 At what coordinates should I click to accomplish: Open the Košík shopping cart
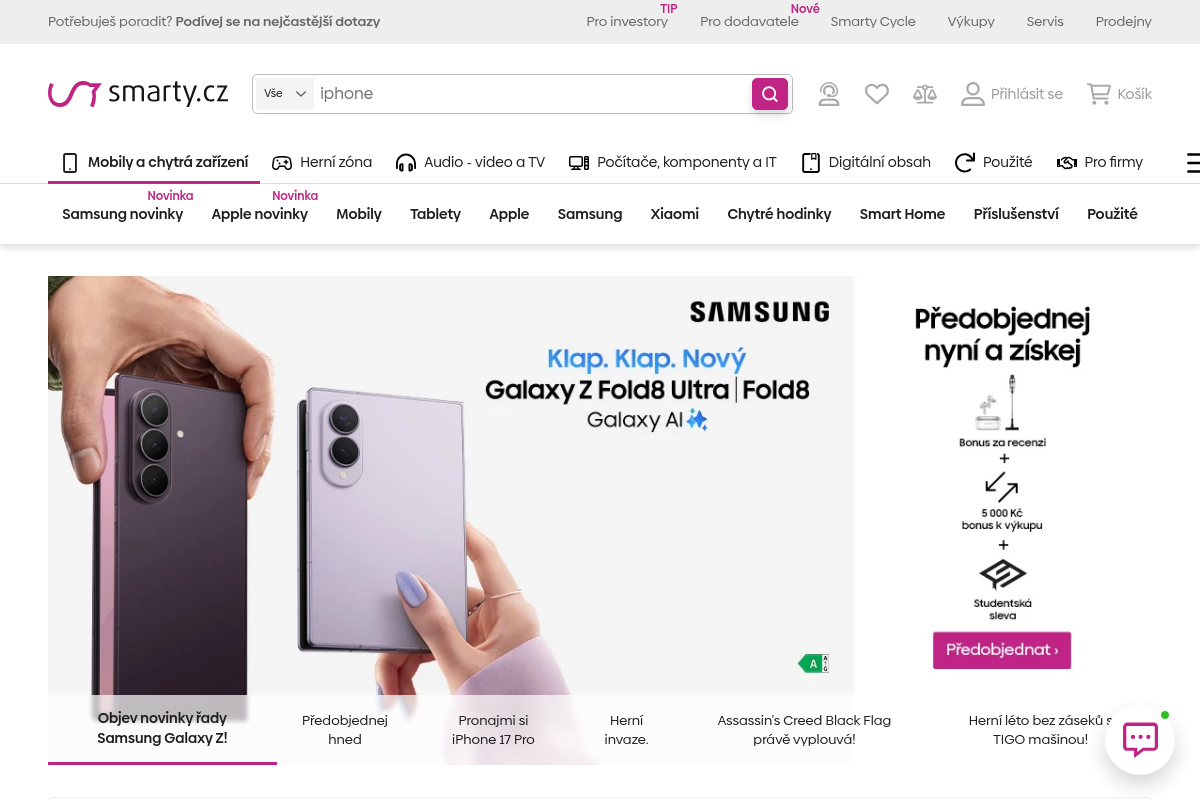[x=1120, y=94]
